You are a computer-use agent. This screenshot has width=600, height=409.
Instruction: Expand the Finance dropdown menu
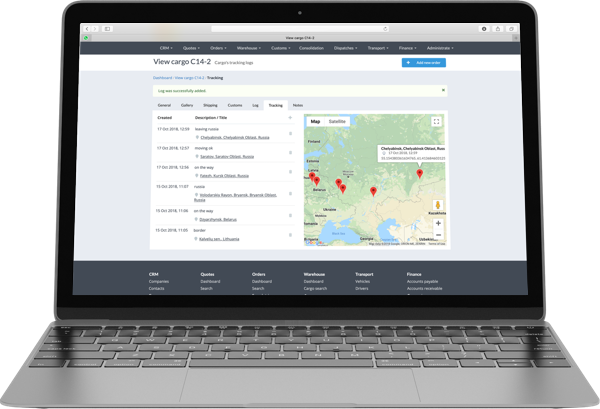408,48
